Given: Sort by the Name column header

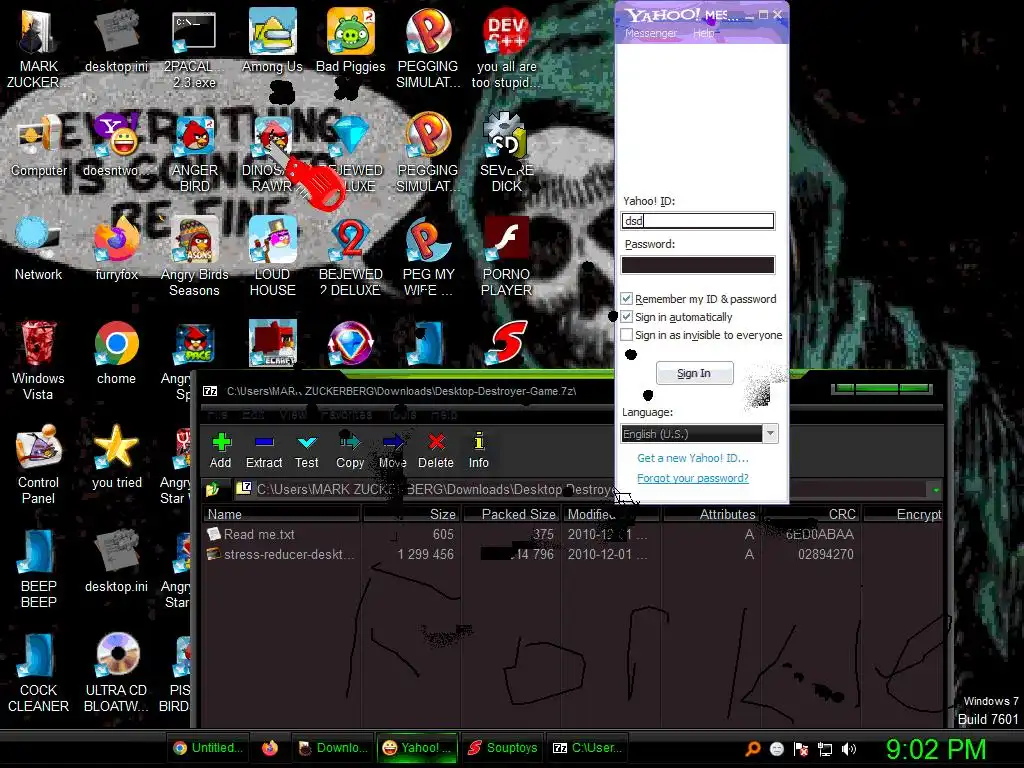Looking at the screenshot, I should coord(282,515).
